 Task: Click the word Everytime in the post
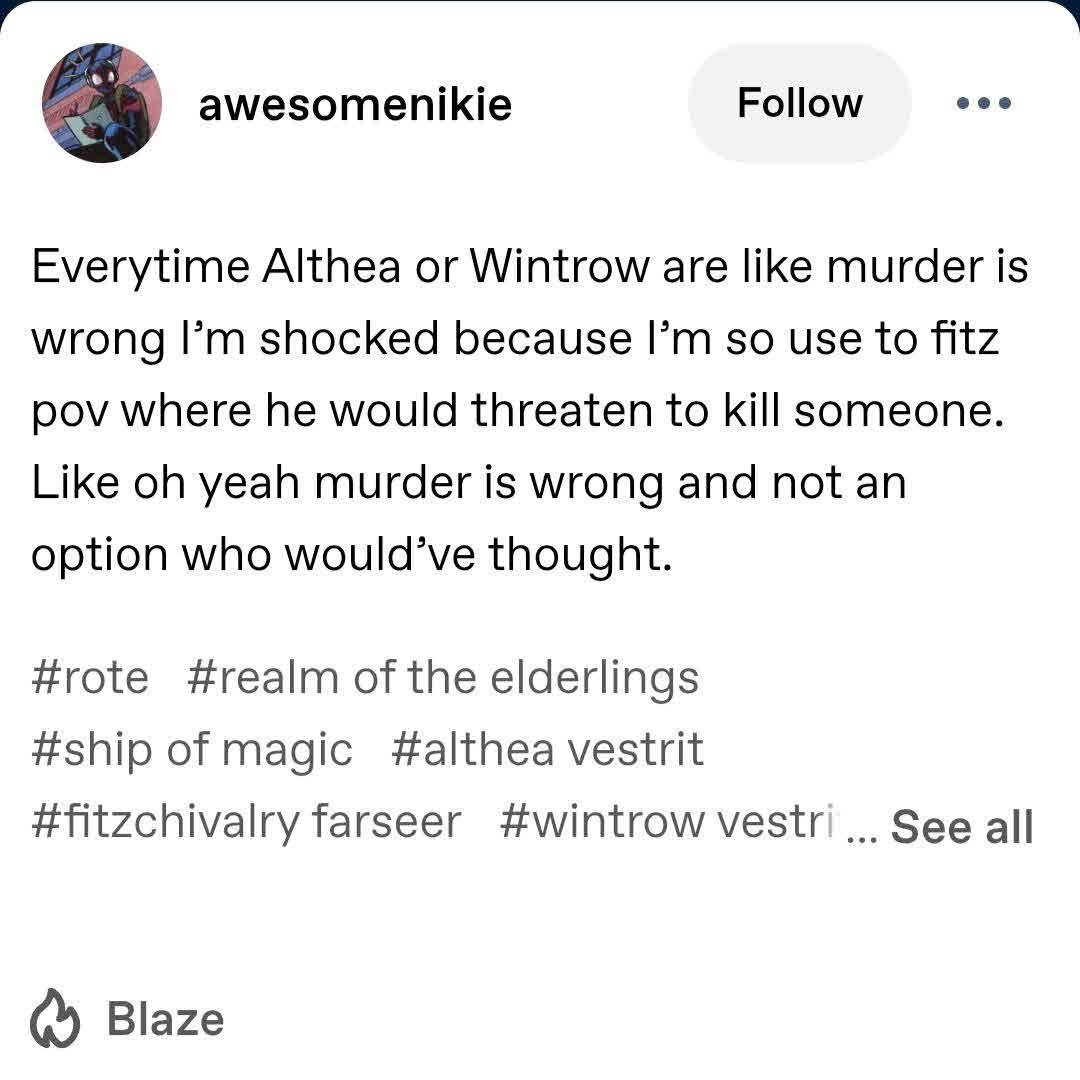(141, 267)
